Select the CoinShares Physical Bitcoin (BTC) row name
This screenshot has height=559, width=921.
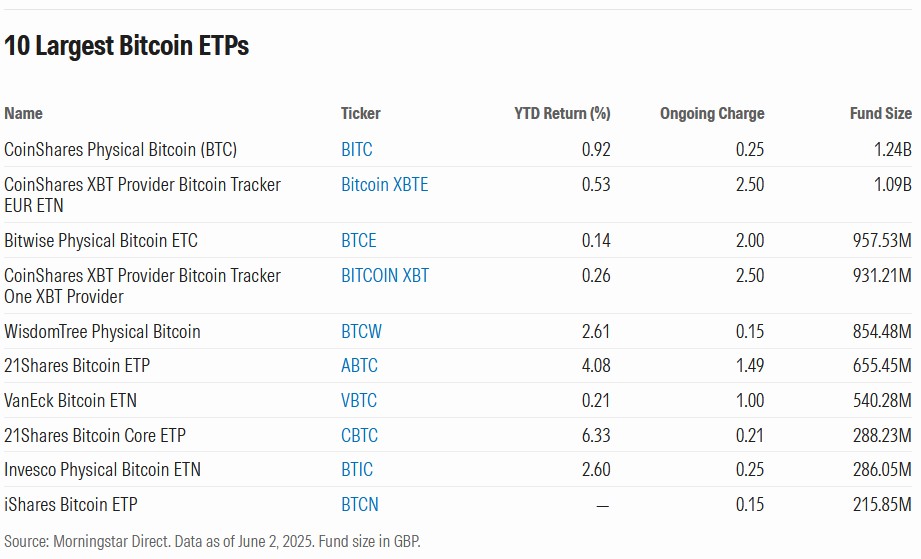coord(121,150)
